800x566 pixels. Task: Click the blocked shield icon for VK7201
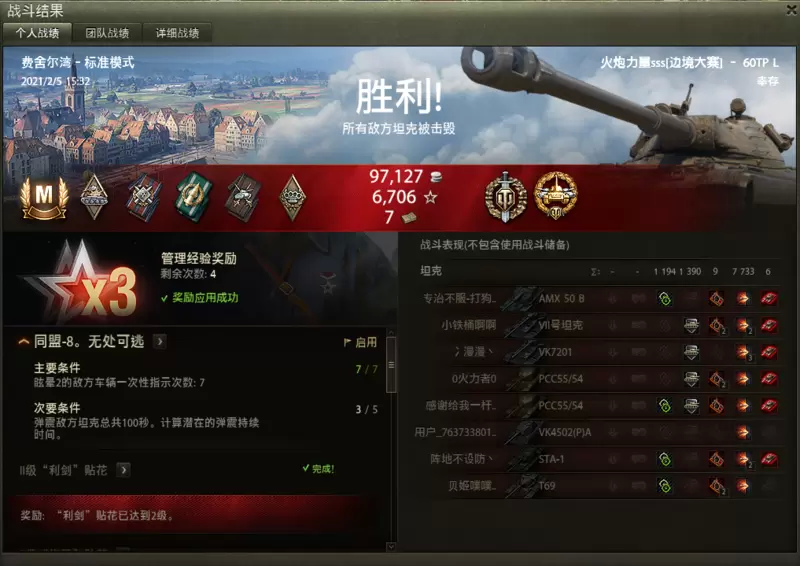point(691,352)
